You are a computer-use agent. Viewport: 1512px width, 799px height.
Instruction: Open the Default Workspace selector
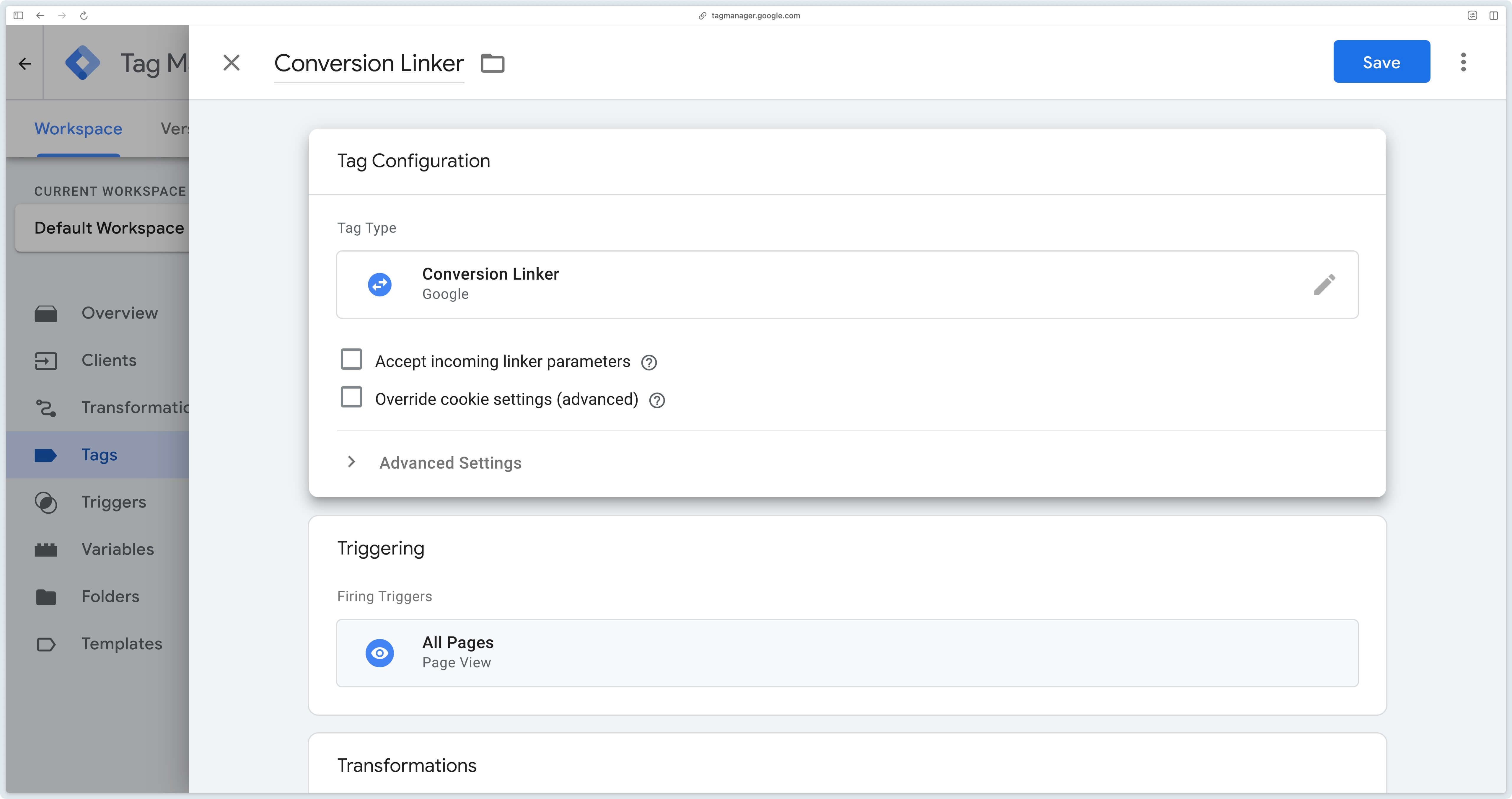click(102, 228)
